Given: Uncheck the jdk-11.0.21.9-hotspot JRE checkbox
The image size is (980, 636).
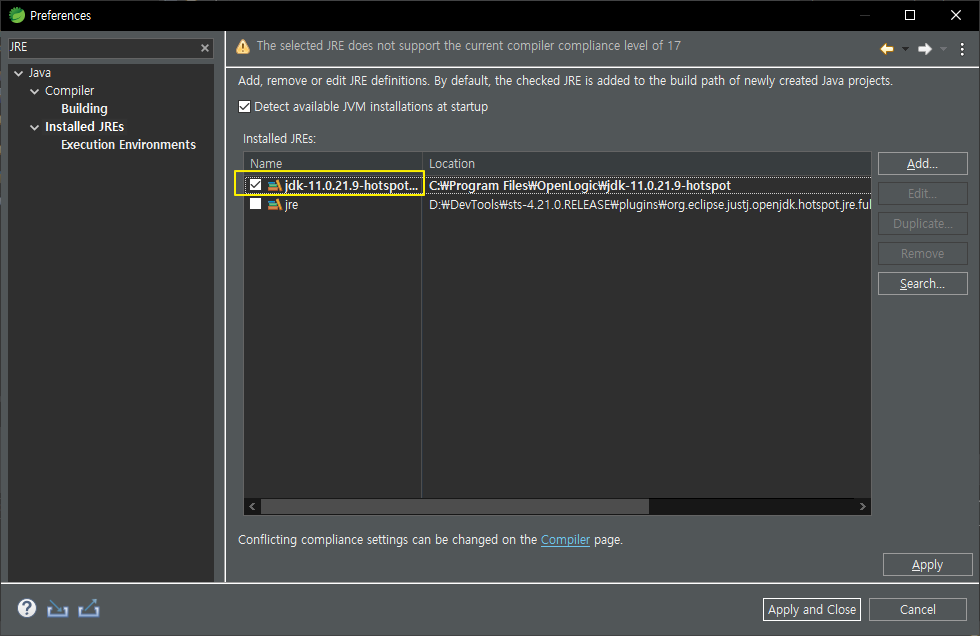Looking at the screenshot, I should [x=255, y=185].
